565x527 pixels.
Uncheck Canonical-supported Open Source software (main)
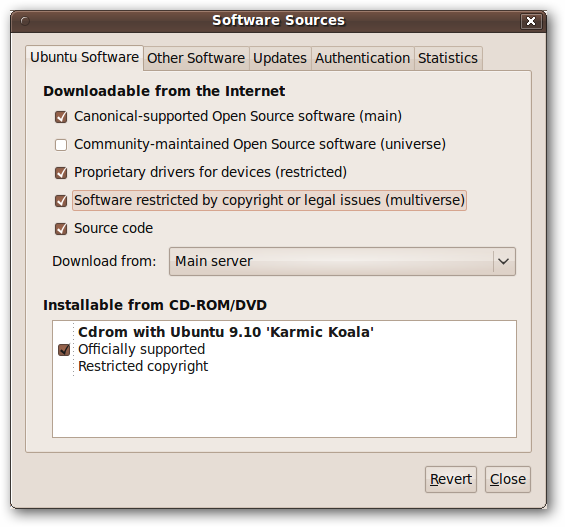61,117
